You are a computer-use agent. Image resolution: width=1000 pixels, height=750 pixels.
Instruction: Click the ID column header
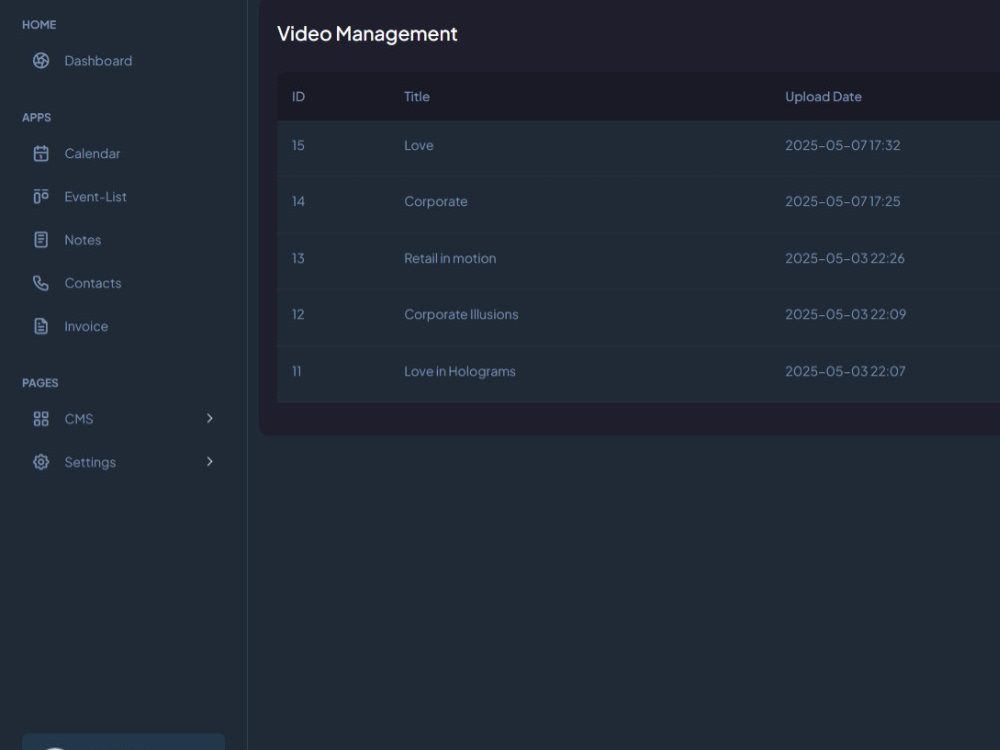298,97
